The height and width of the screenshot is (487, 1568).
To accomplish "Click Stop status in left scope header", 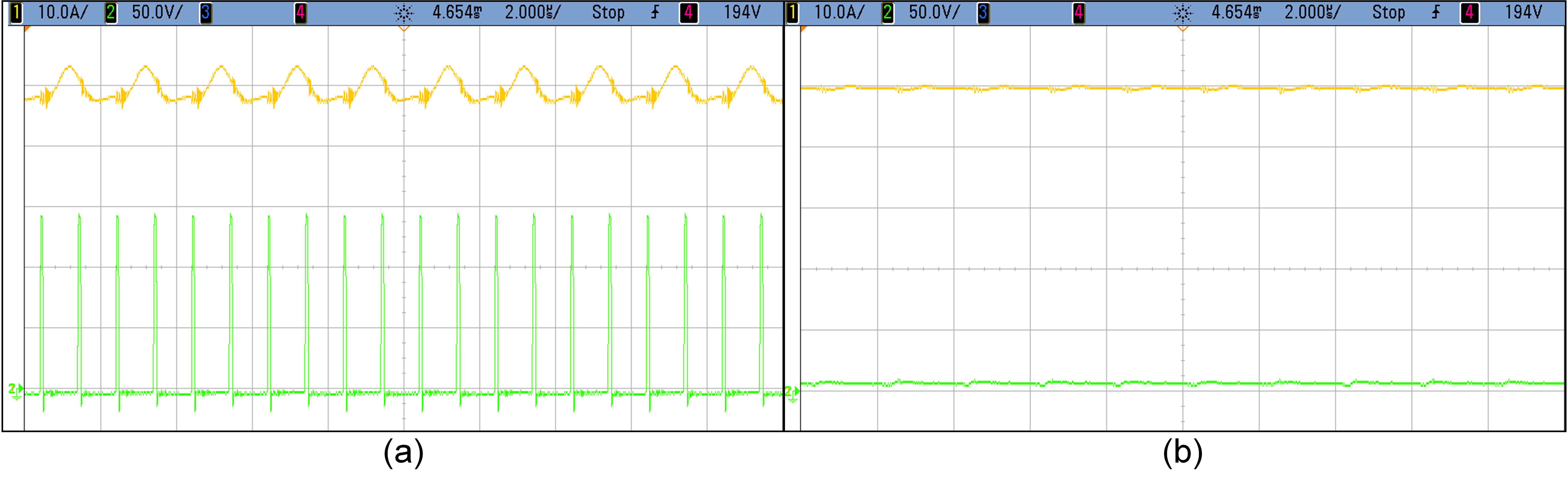I will tap(608, 13).
